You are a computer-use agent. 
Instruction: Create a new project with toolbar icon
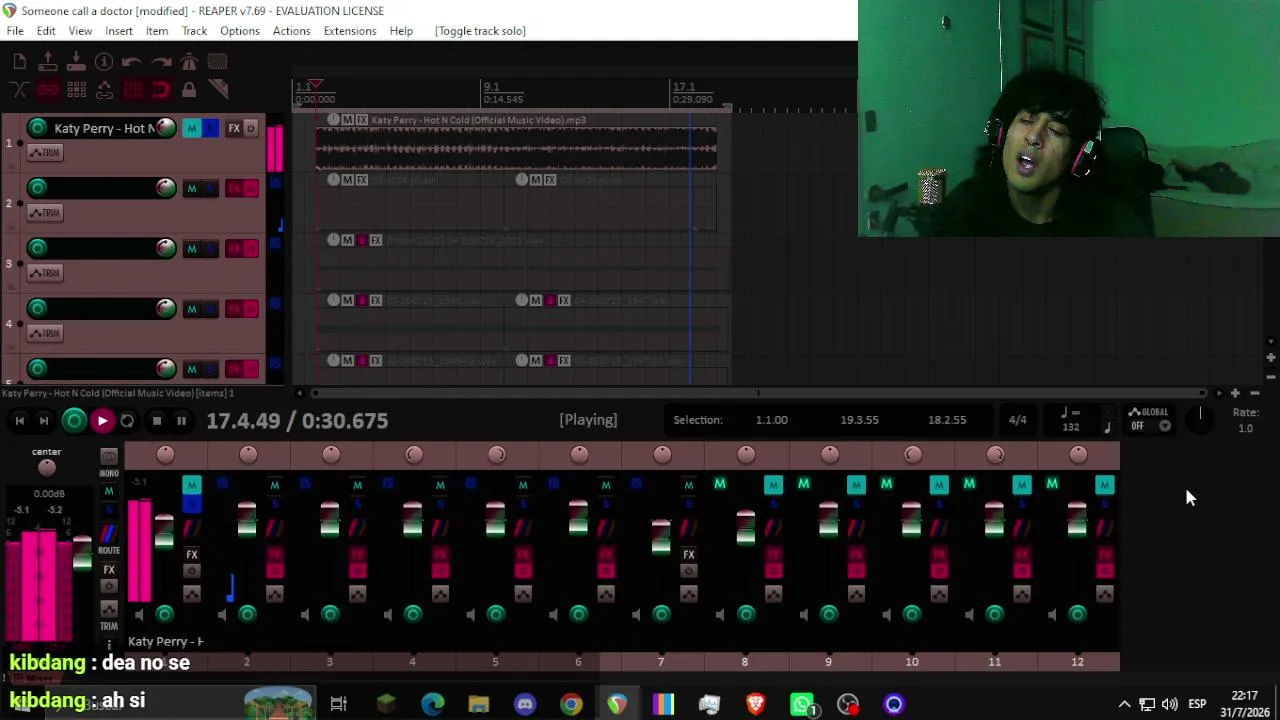[x=20, y=62]
